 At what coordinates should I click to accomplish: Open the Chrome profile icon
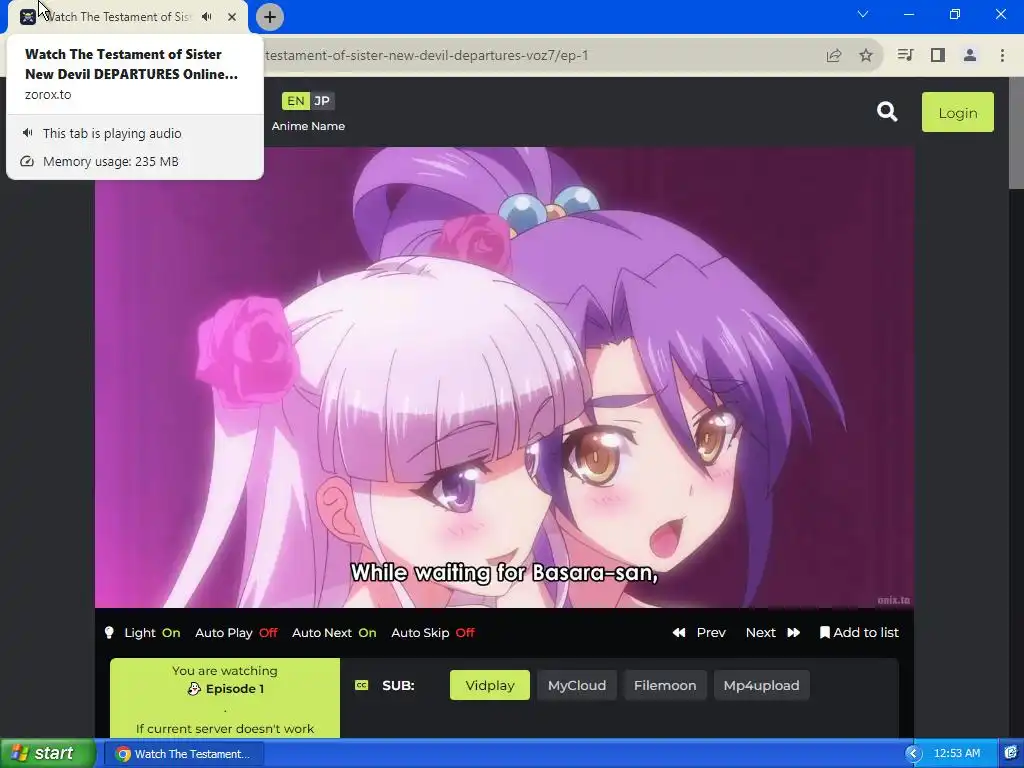pyautogui.click(x=970, y=56)
